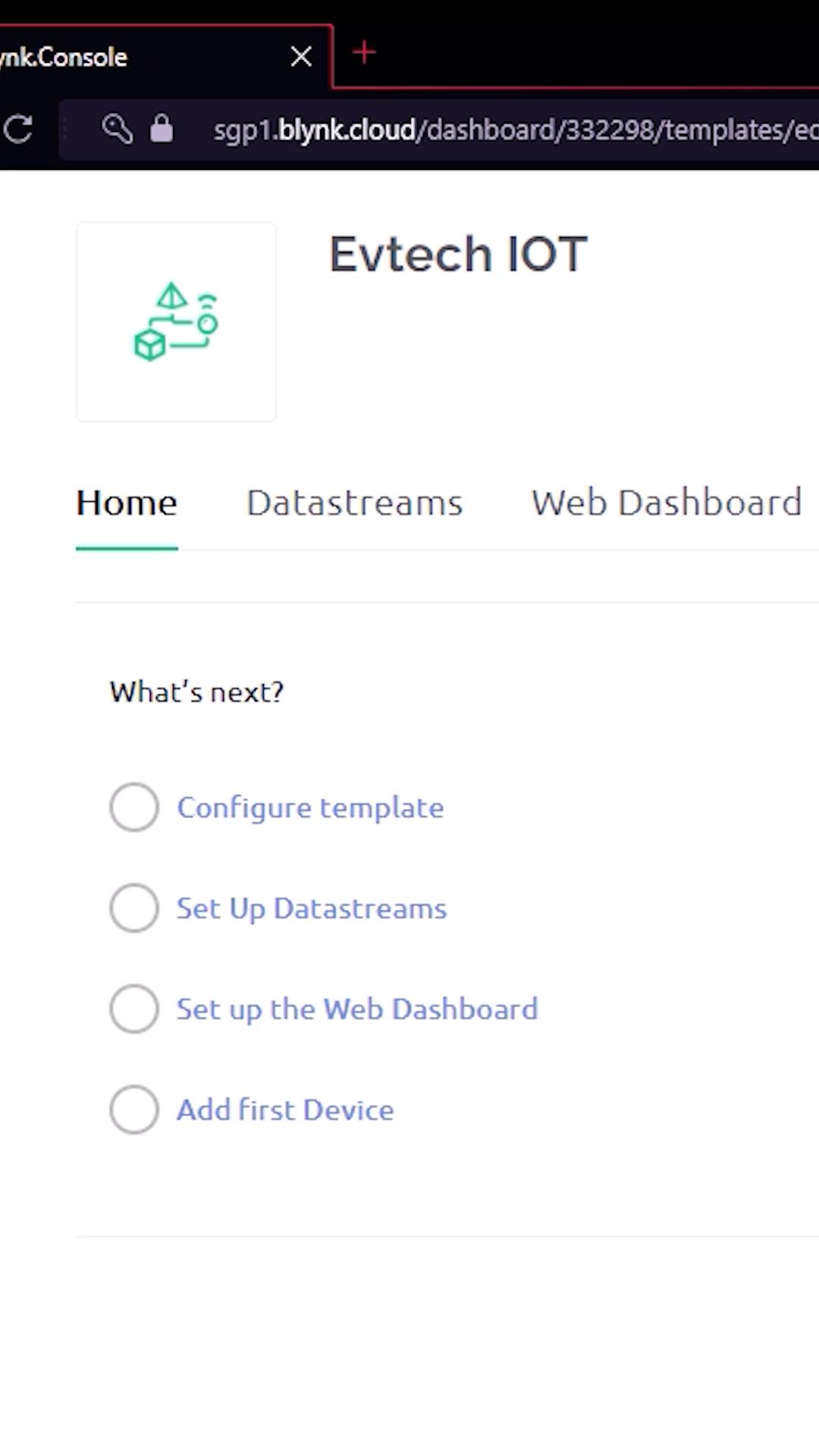Mark the Set Up Datastreams circle
The image size is (819, 1456).
coord(134,908)
